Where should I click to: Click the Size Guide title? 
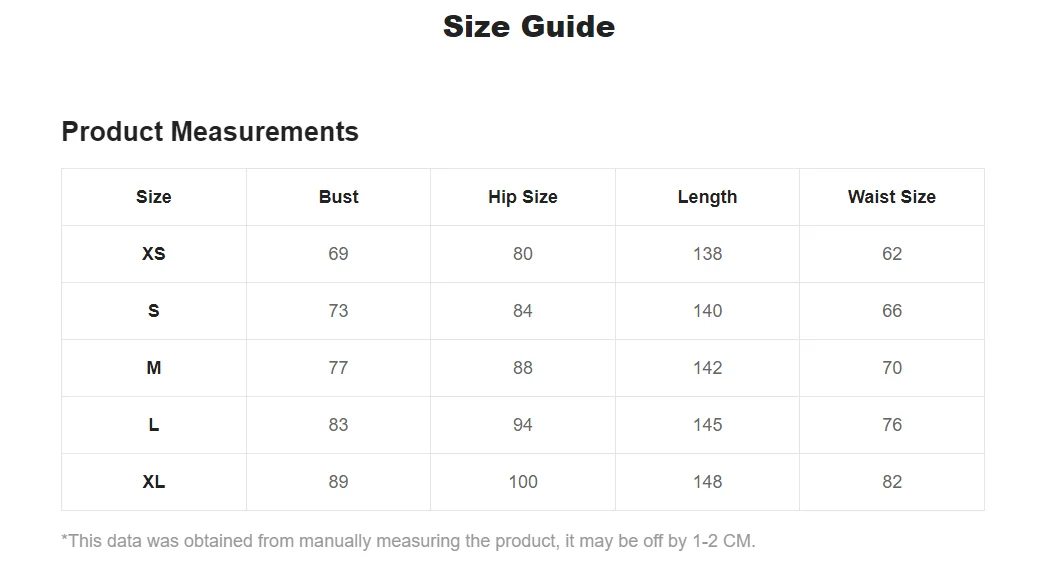(x=528, y=27)
